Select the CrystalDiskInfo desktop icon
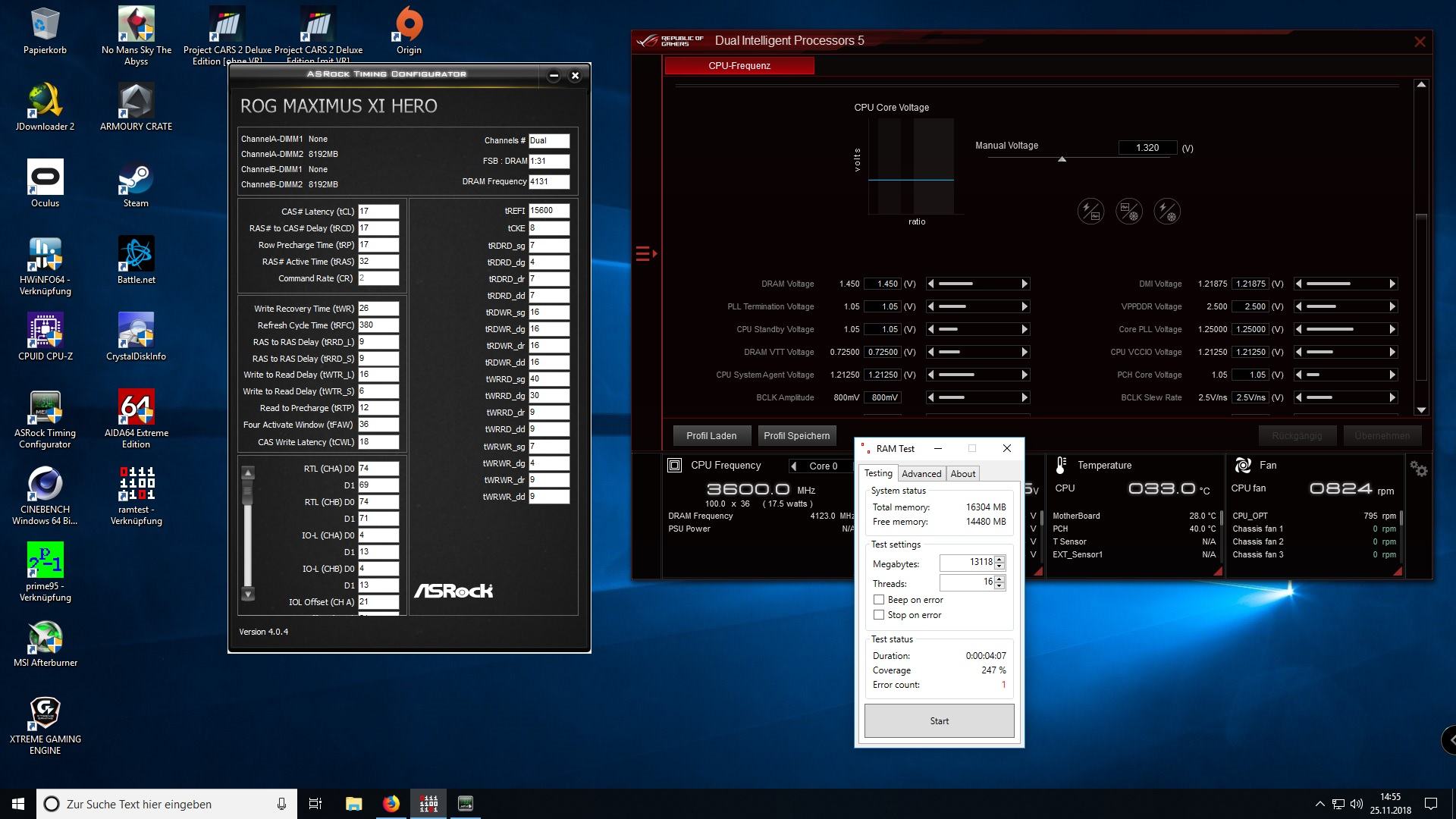 pyautogui.click(x=136, y=337)
